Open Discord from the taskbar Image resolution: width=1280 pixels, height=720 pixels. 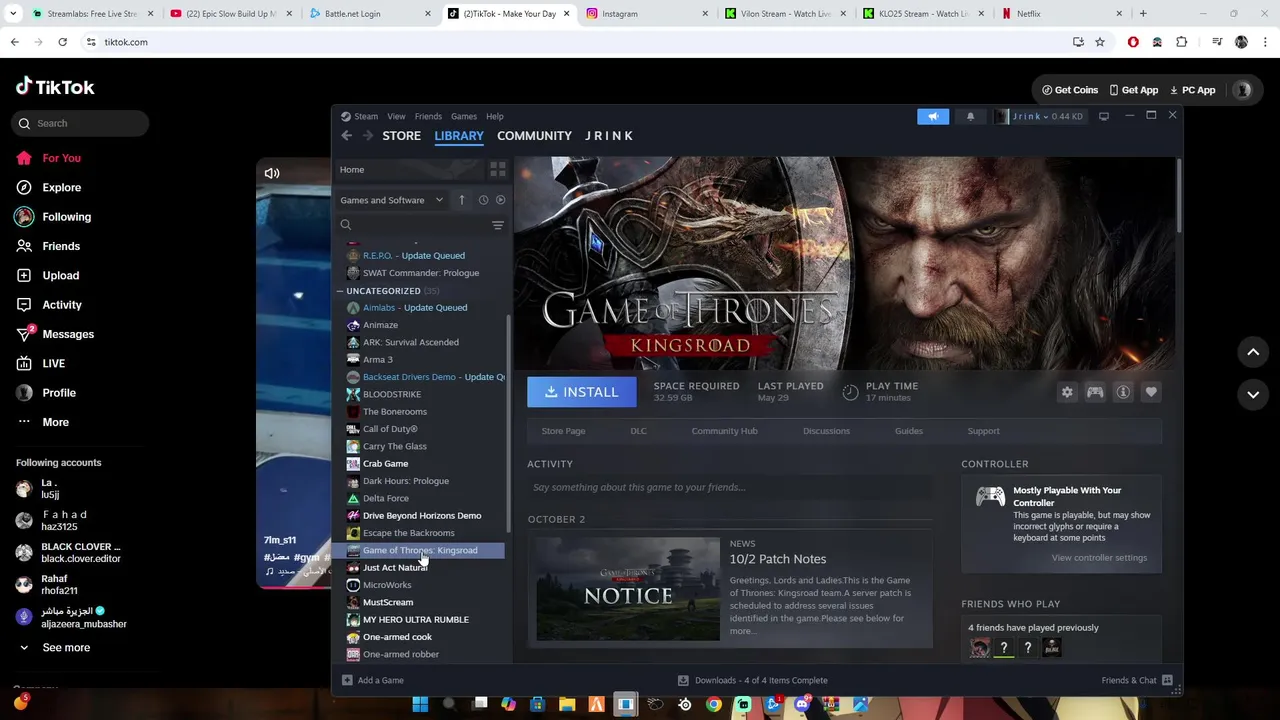click(x=802, y=704)
